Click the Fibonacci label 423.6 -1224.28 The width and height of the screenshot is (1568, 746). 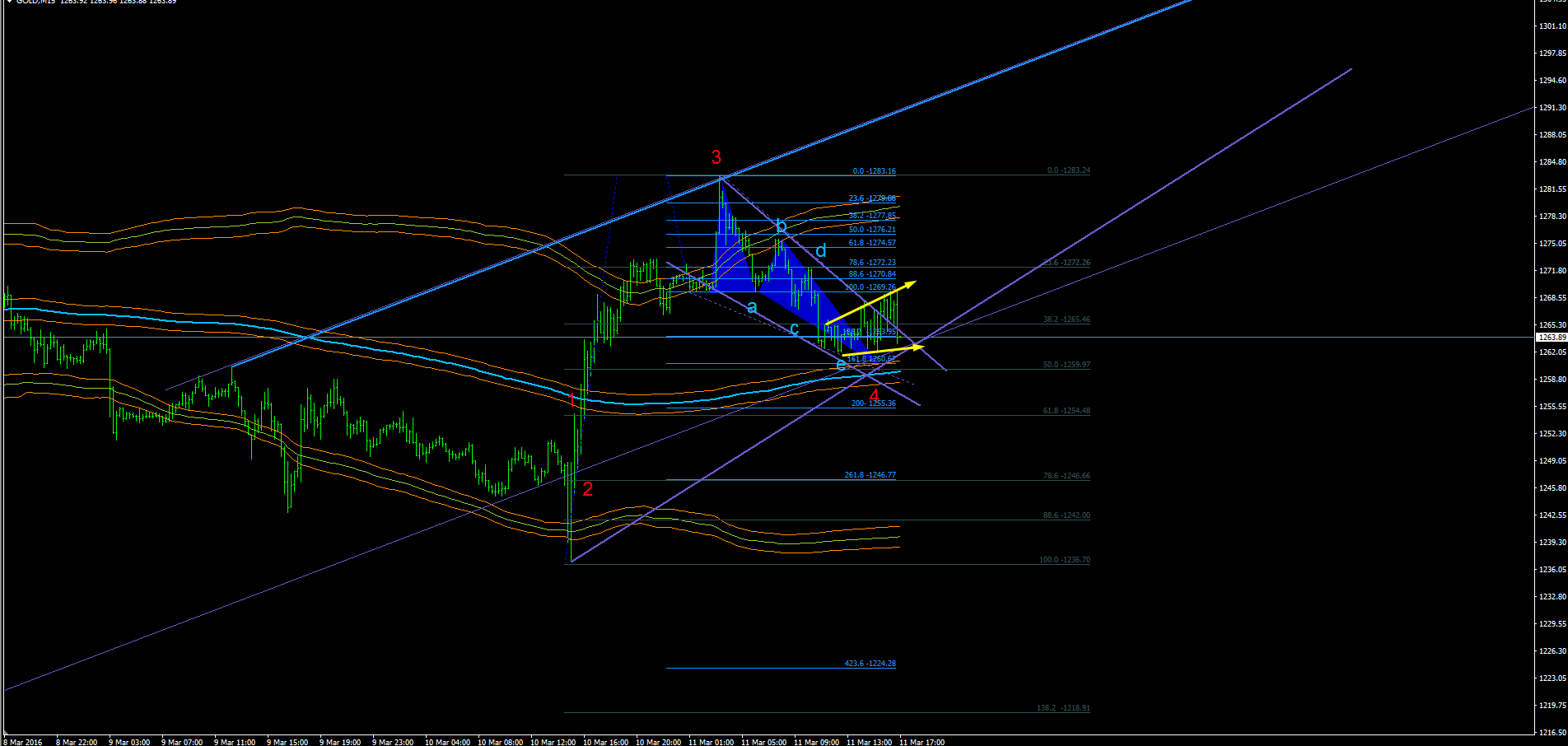click(870, 663)
